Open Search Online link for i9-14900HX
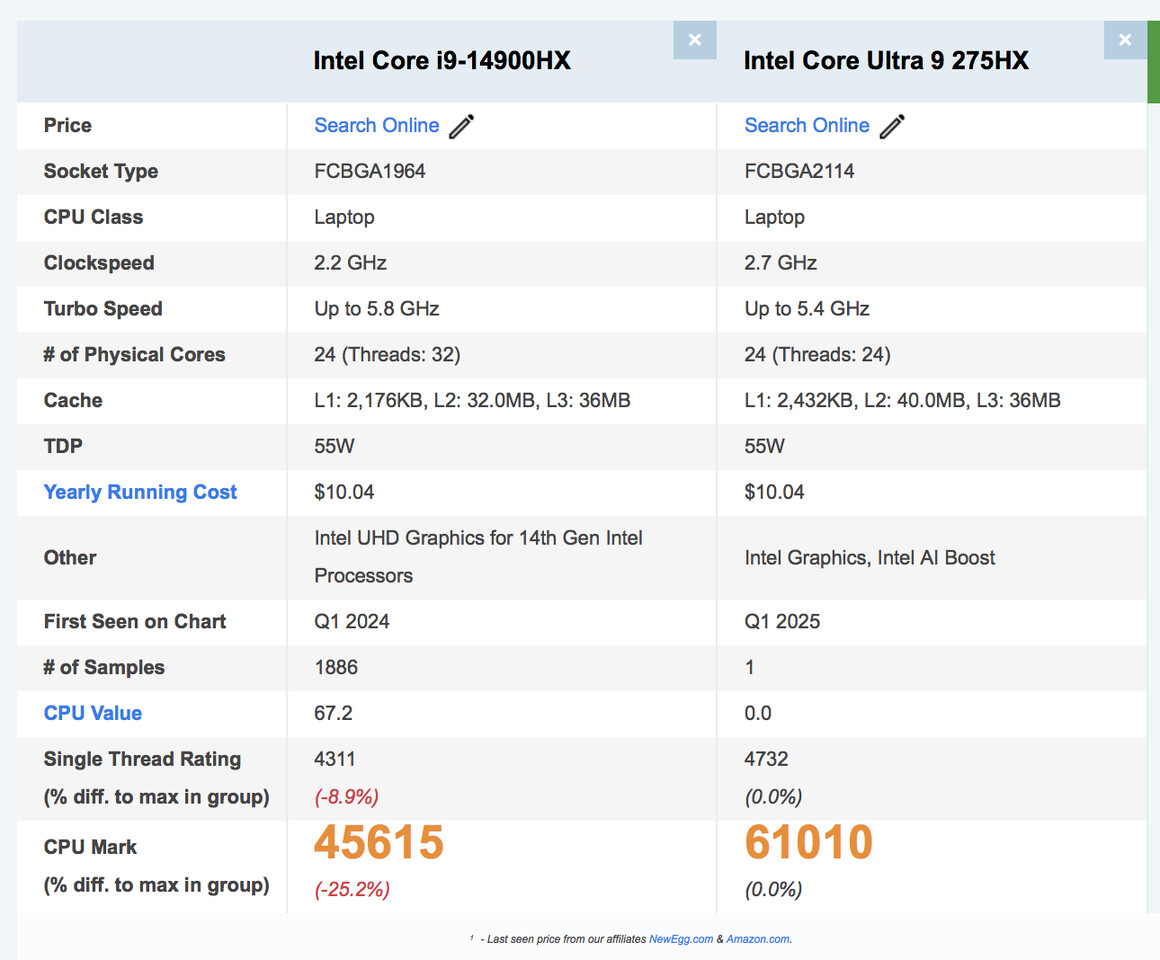The image size is (1160, 960). coord(376,125)
